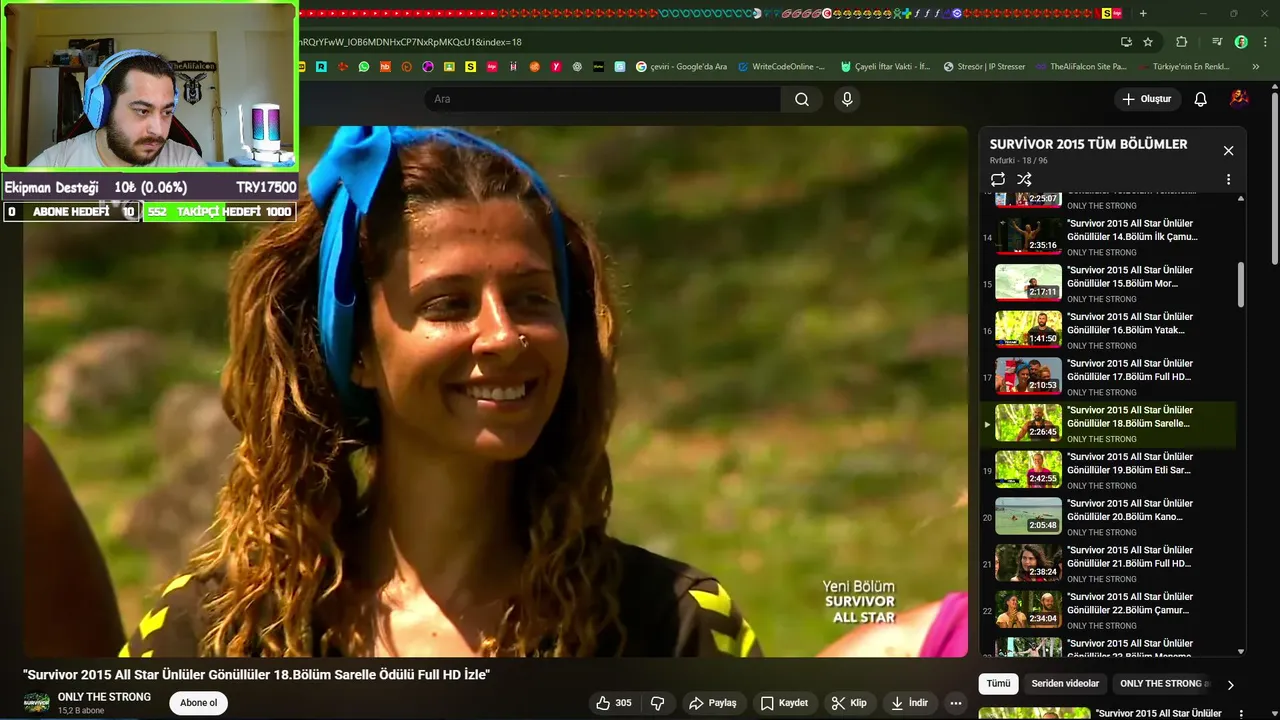
Task: Open Chrome extensions puzzle icon
Action: (1182, 42)
